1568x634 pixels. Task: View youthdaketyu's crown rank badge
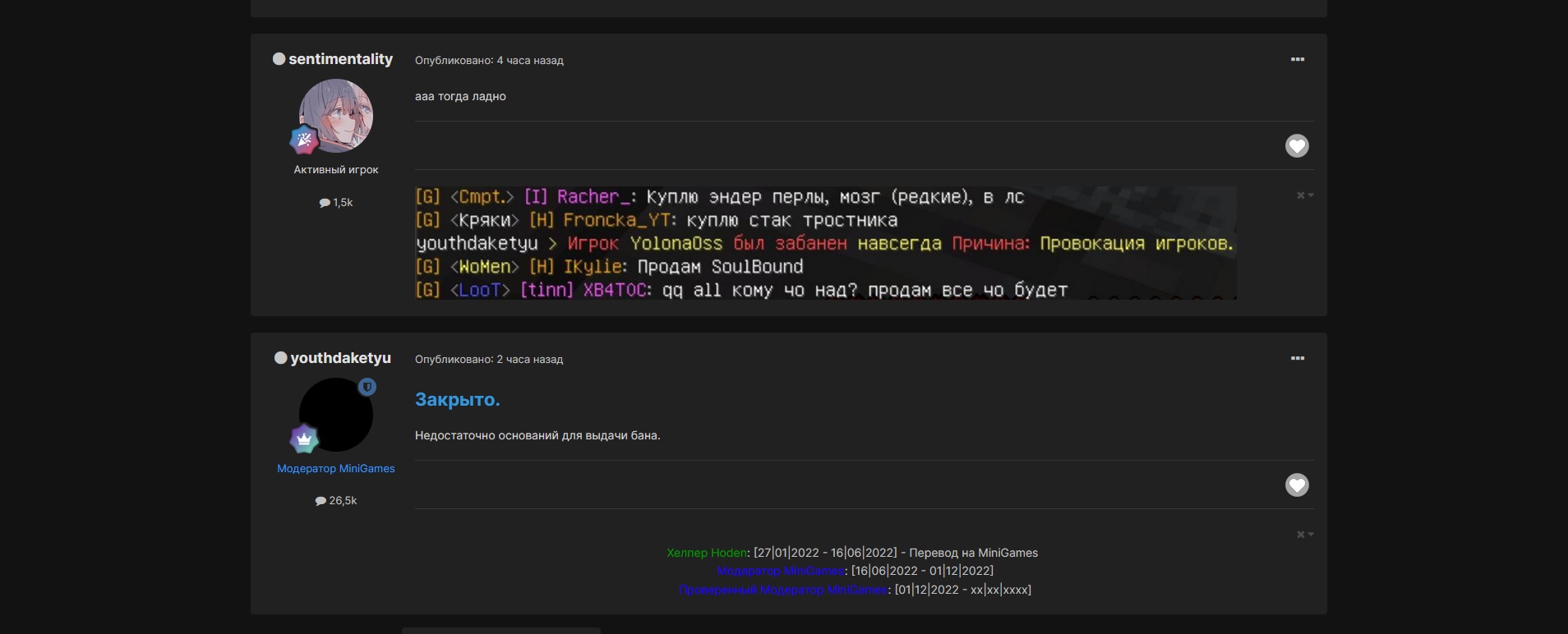click(x=304, y=439)
